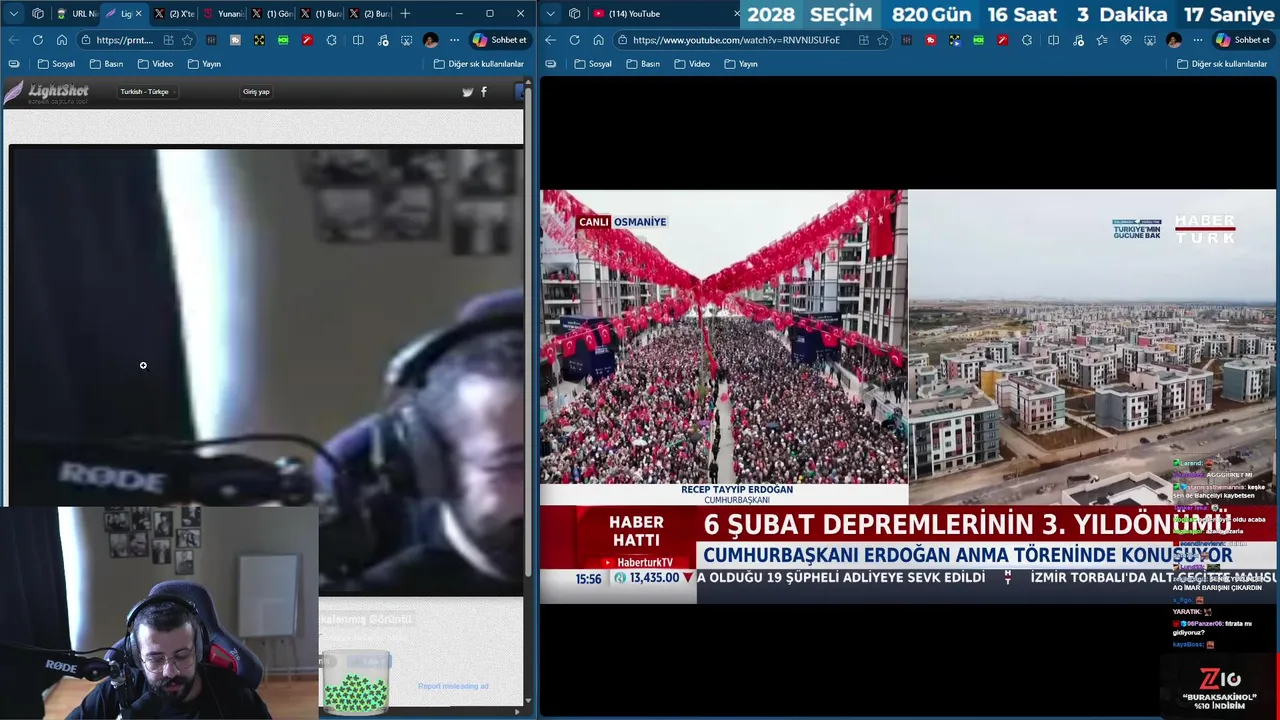Open music note icon in left browser toolbar
The width and height of the screenshot is (1280, 720).
382,40
